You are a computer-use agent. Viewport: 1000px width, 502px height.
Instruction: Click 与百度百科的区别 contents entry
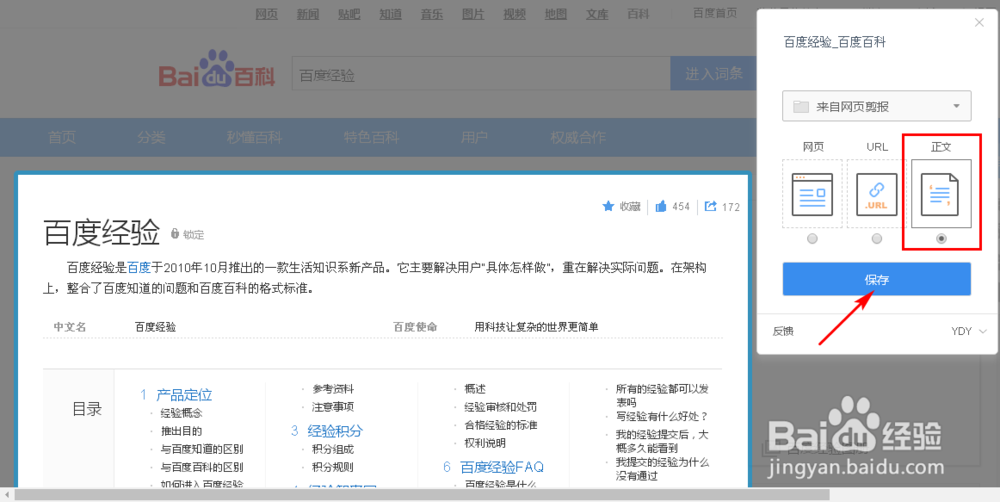tap(202, 467)
